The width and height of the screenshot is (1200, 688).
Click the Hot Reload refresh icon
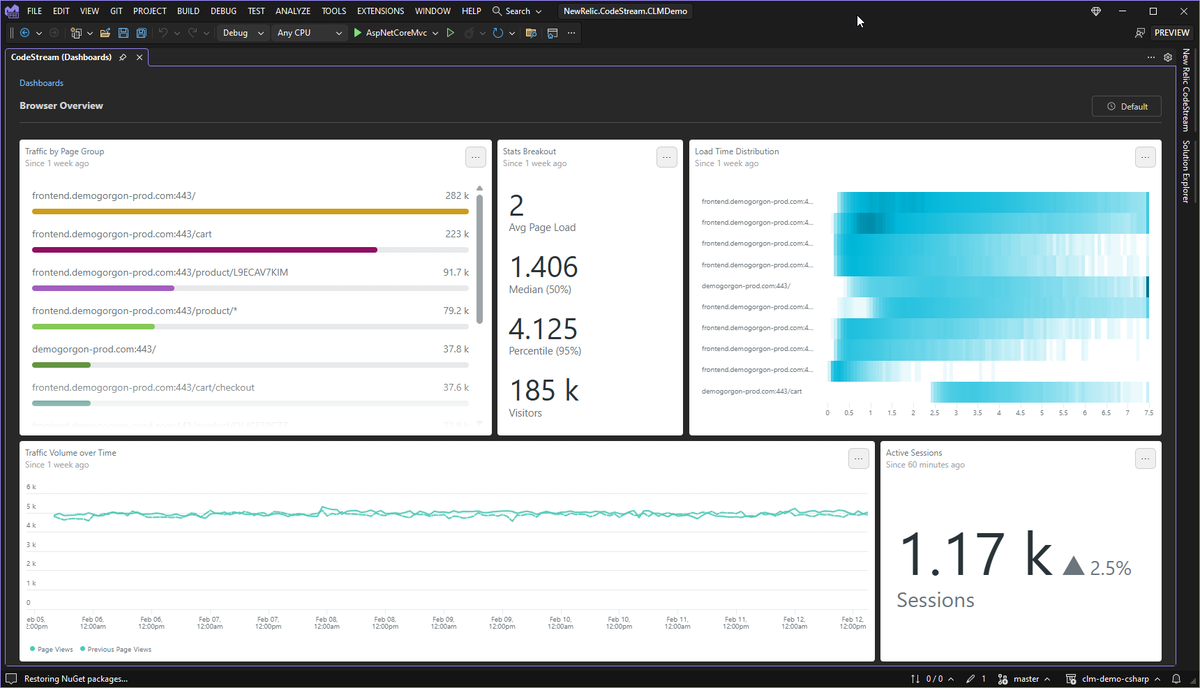[497, 33]
